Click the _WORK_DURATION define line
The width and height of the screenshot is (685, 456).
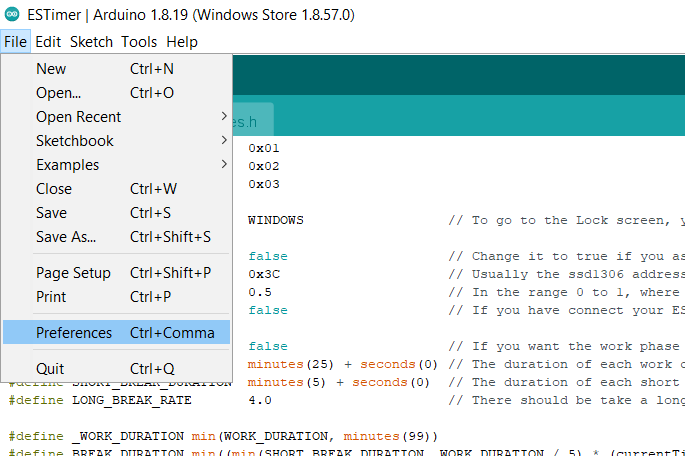coord(223,436)
